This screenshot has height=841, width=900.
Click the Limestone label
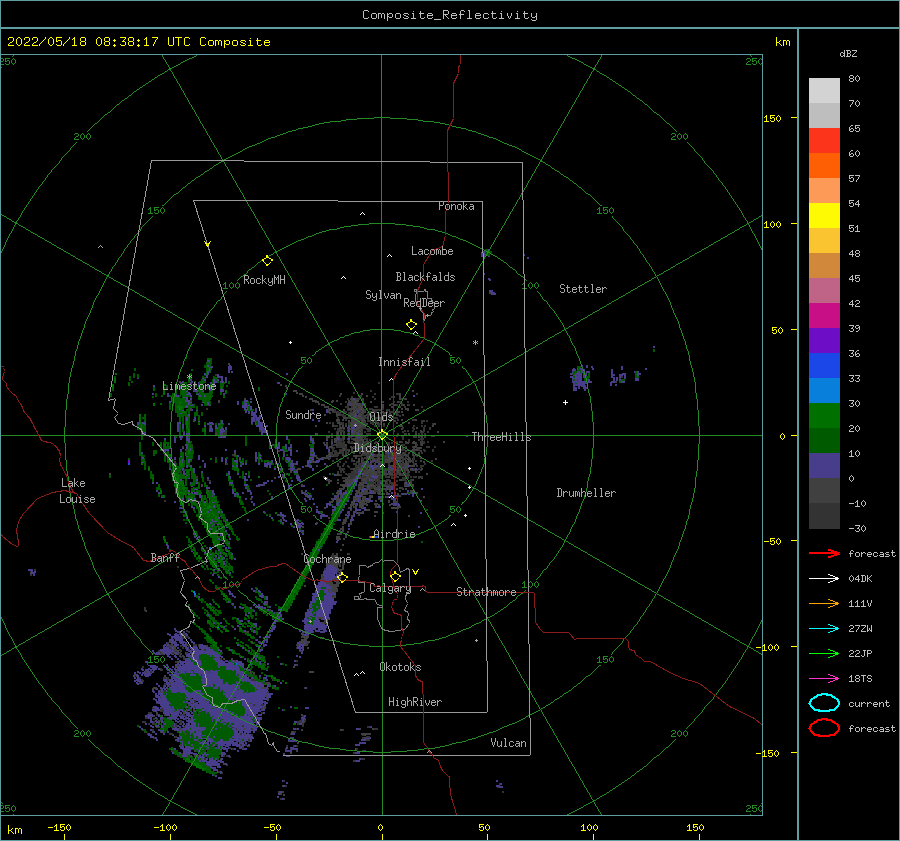pos(189,386)
